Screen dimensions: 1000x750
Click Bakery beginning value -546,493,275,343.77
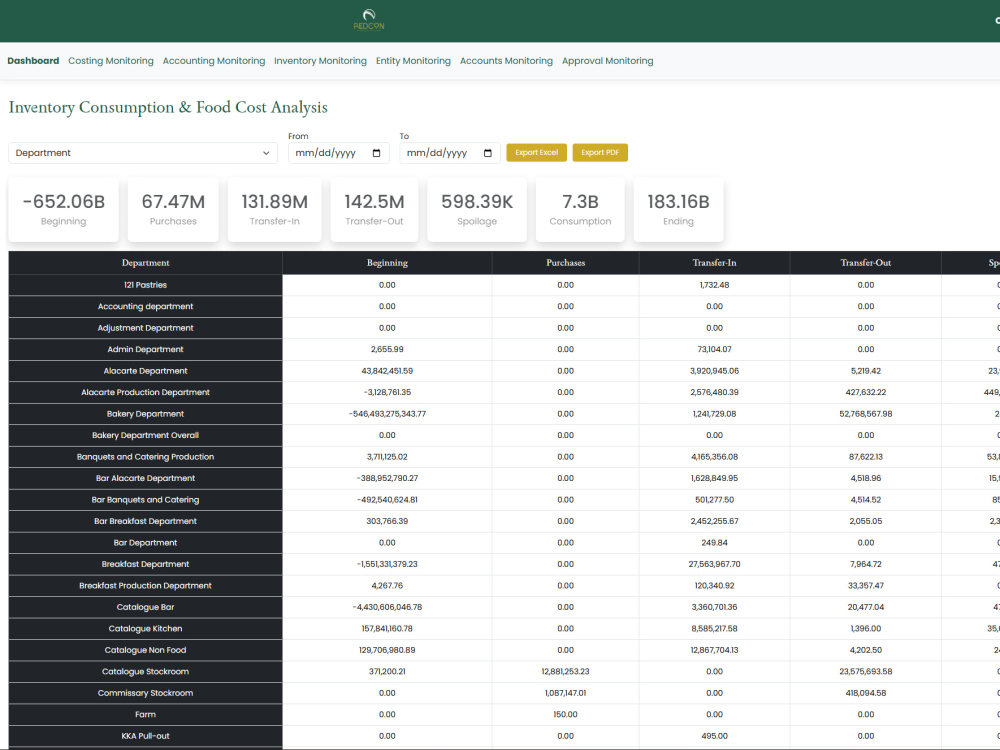pyautogui.click(x=387, y=414)
